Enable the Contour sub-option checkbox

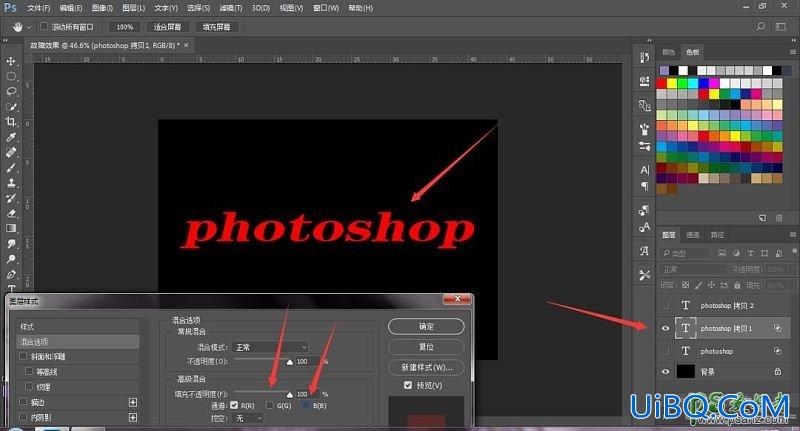[29, 371]
